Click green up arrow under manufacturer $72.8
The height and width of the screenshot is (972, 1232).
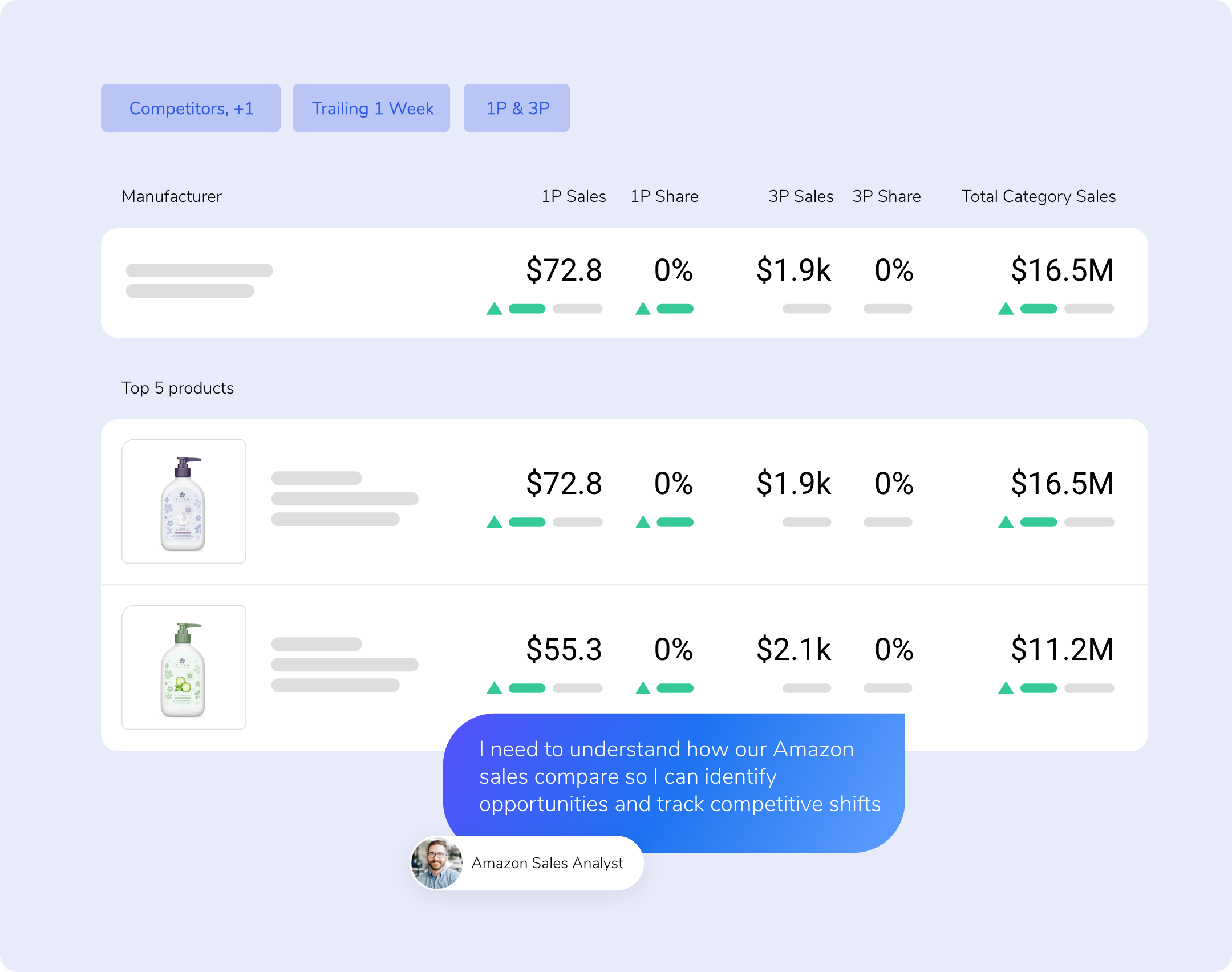494,309
